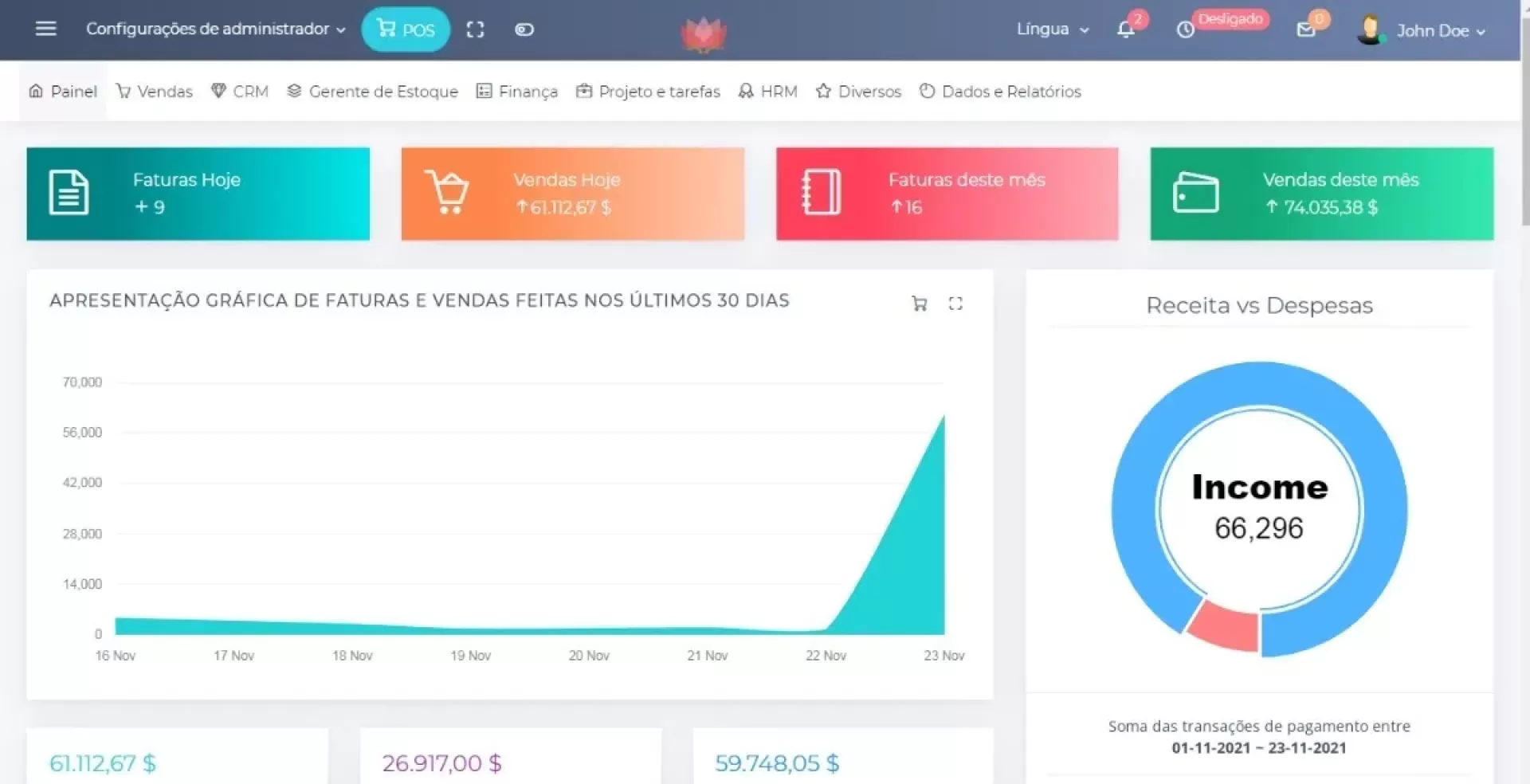Select the Gerente de Estoque menu
1530x784 pixels.
click(373, 92)
